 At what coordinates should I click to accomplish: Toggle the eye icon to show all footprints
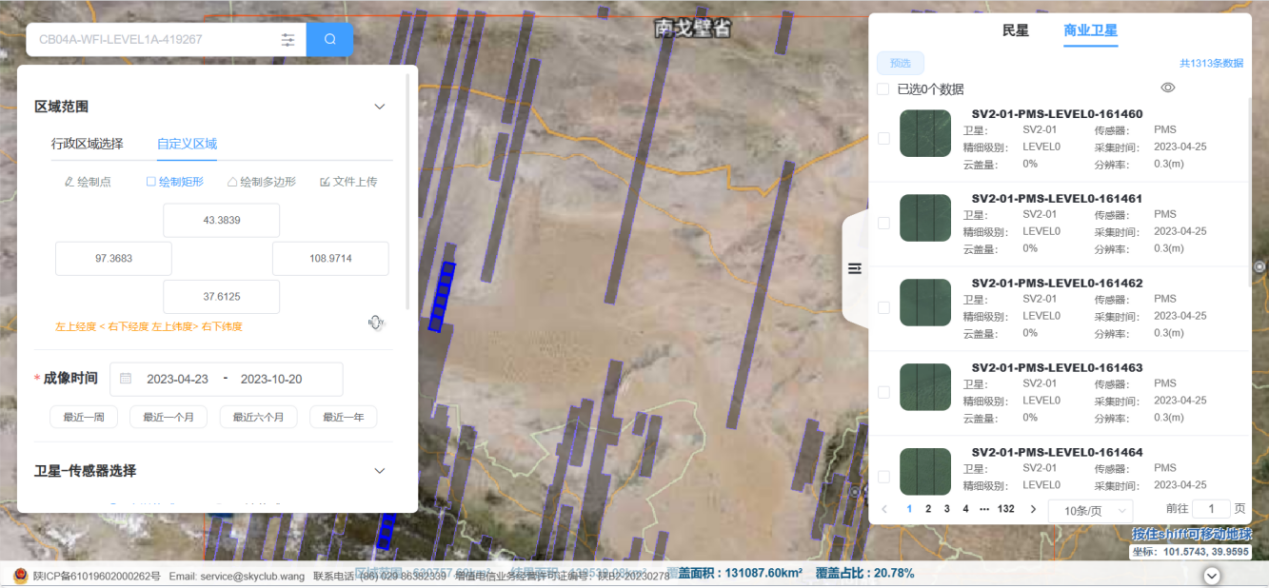[x=1167, y=88]
